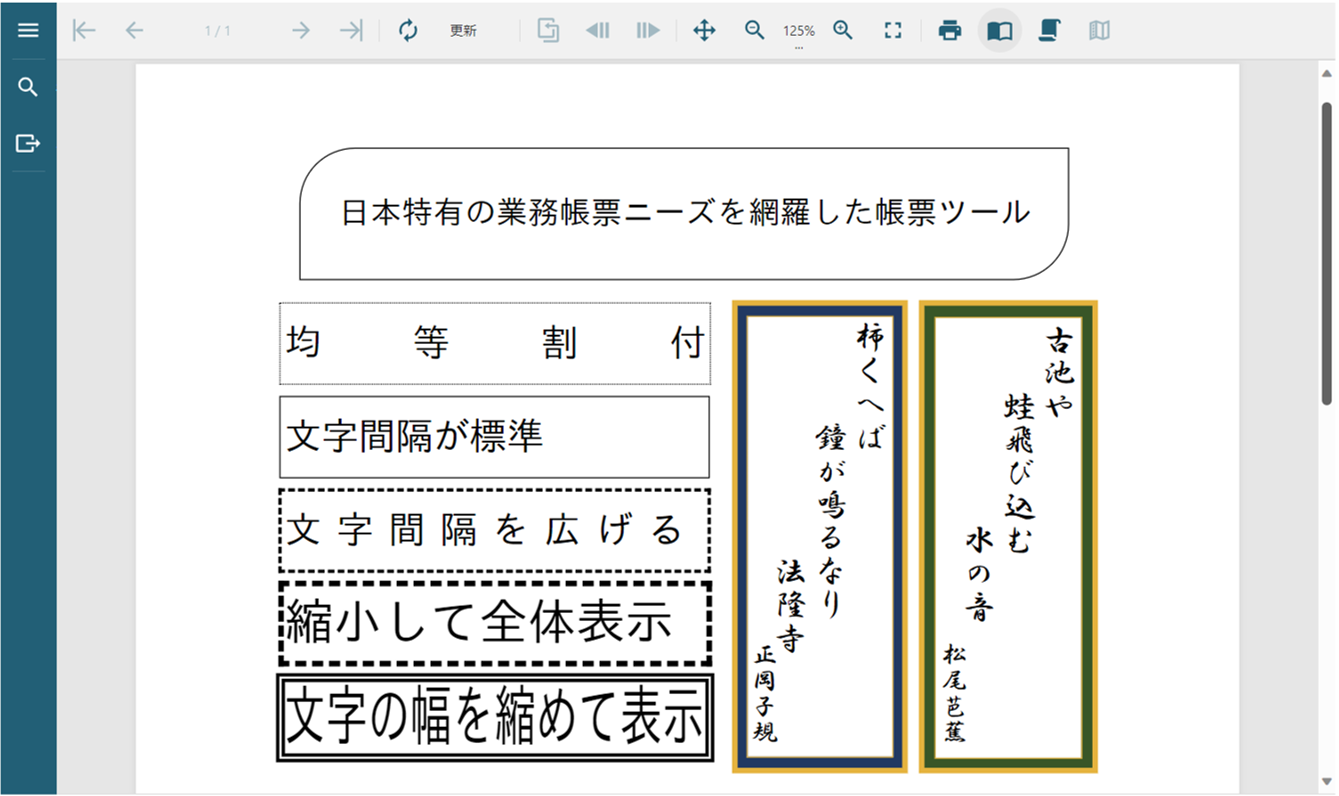The width and height of the screenshot is (1339, 796).
Task: Jump to the last page
Action: [350, 30]
